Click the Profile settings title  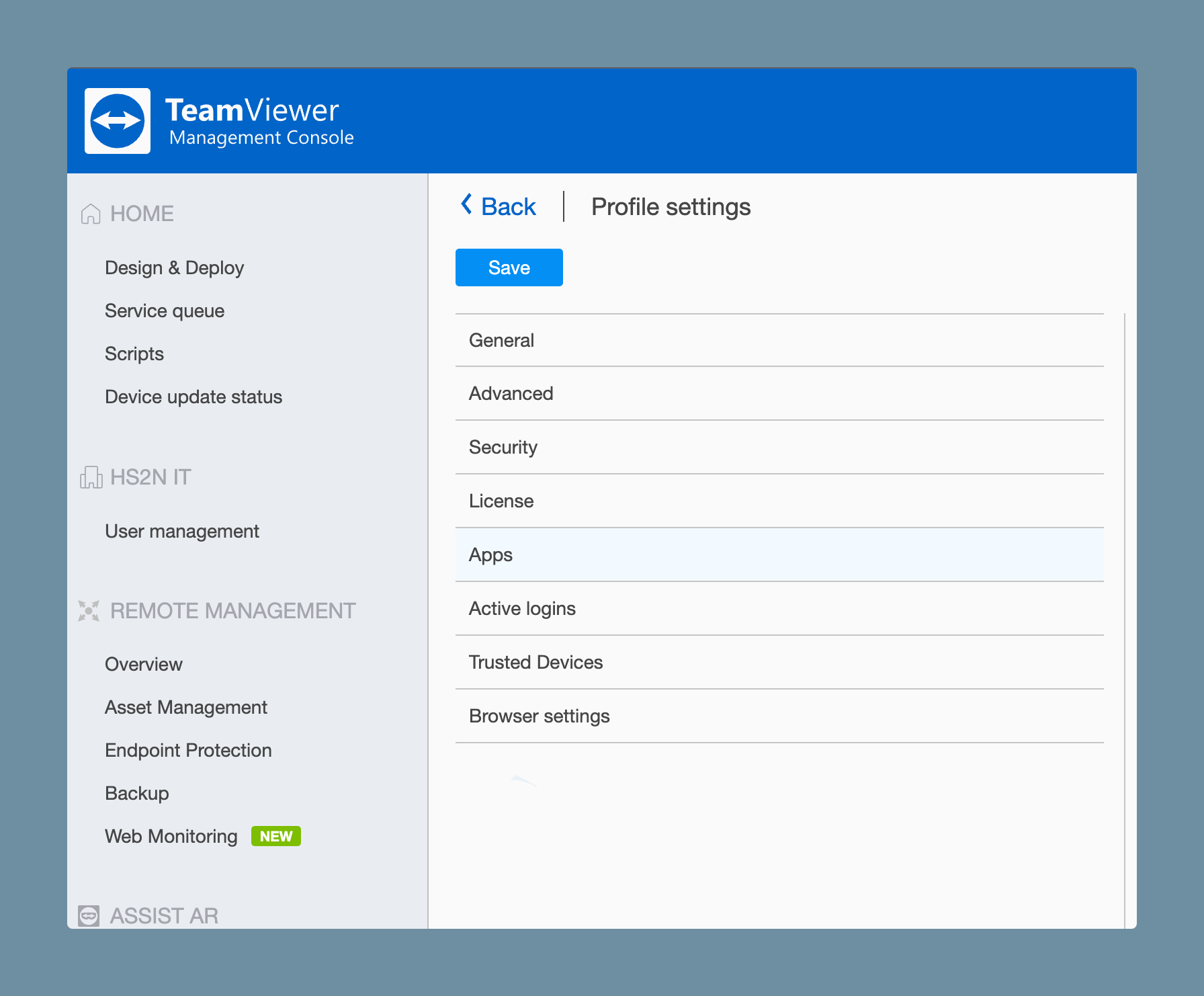pyautogui.click(x=671, y=207)
